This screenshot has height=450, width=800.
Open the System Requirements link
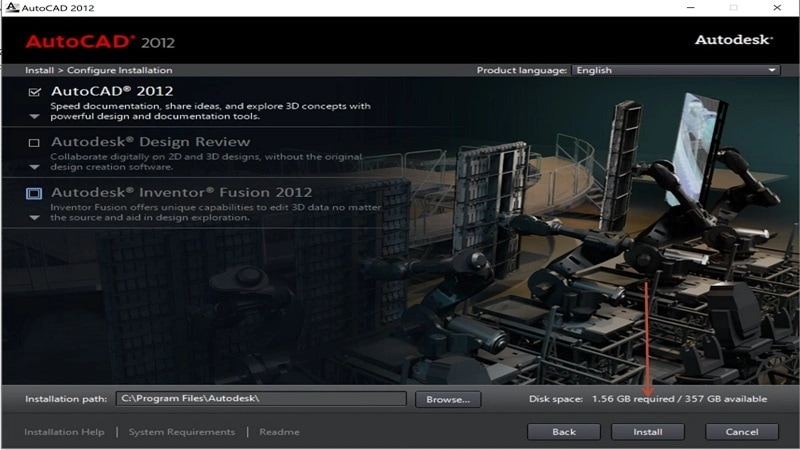click(x=182, y=432)
